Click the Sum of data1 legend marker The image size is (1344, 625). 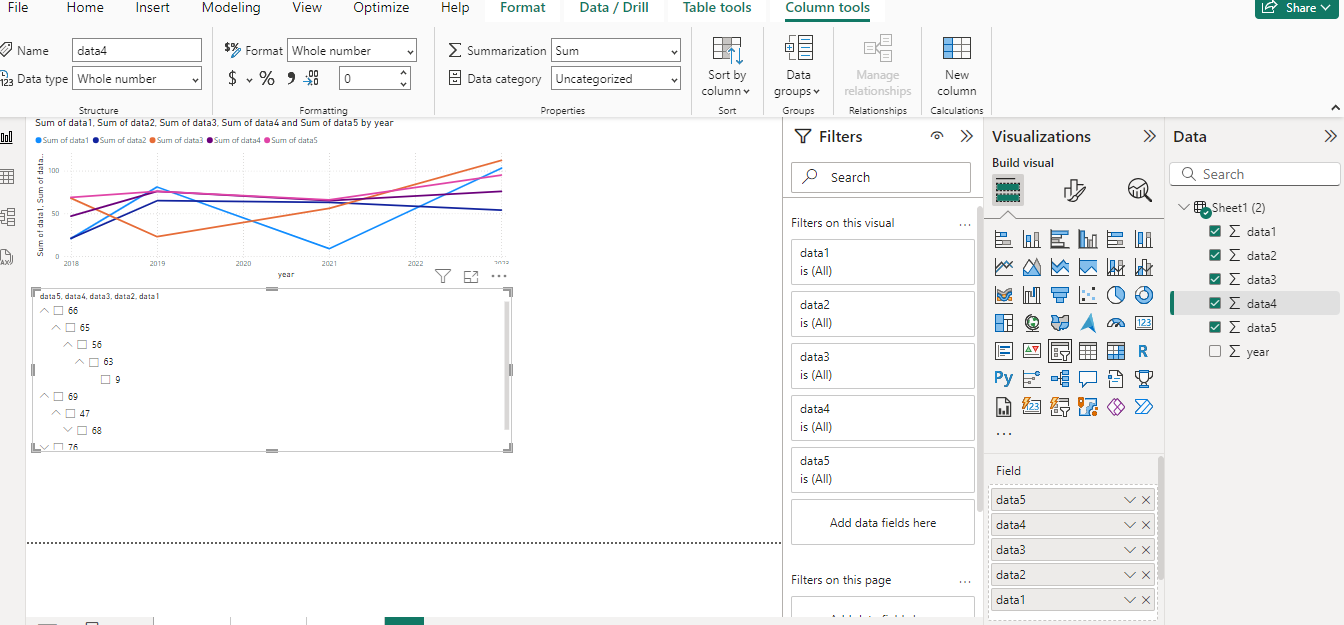[39, 141]
